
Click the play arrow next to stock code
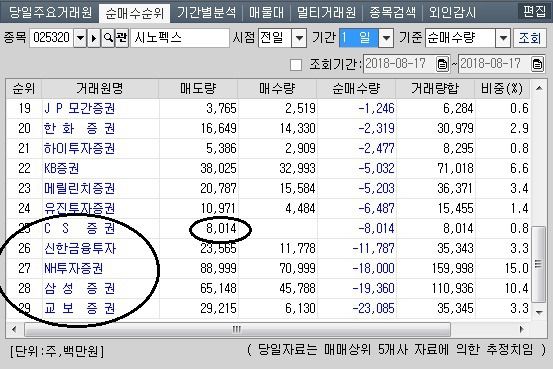click(94, 38)
